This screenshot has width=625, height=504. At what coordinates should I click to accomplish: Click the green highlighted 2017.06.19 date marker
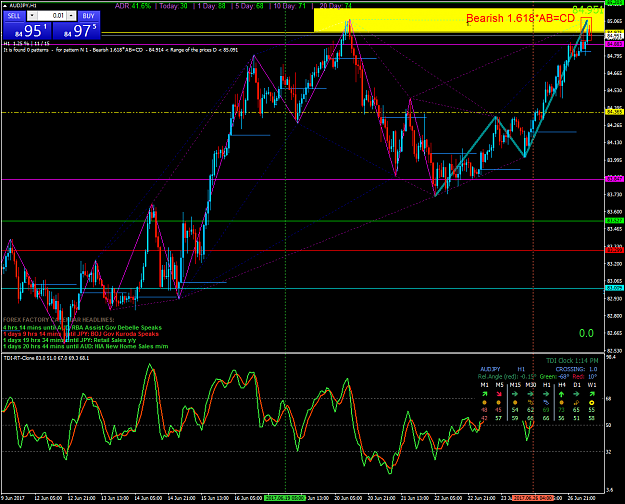(x=285, y=498)
